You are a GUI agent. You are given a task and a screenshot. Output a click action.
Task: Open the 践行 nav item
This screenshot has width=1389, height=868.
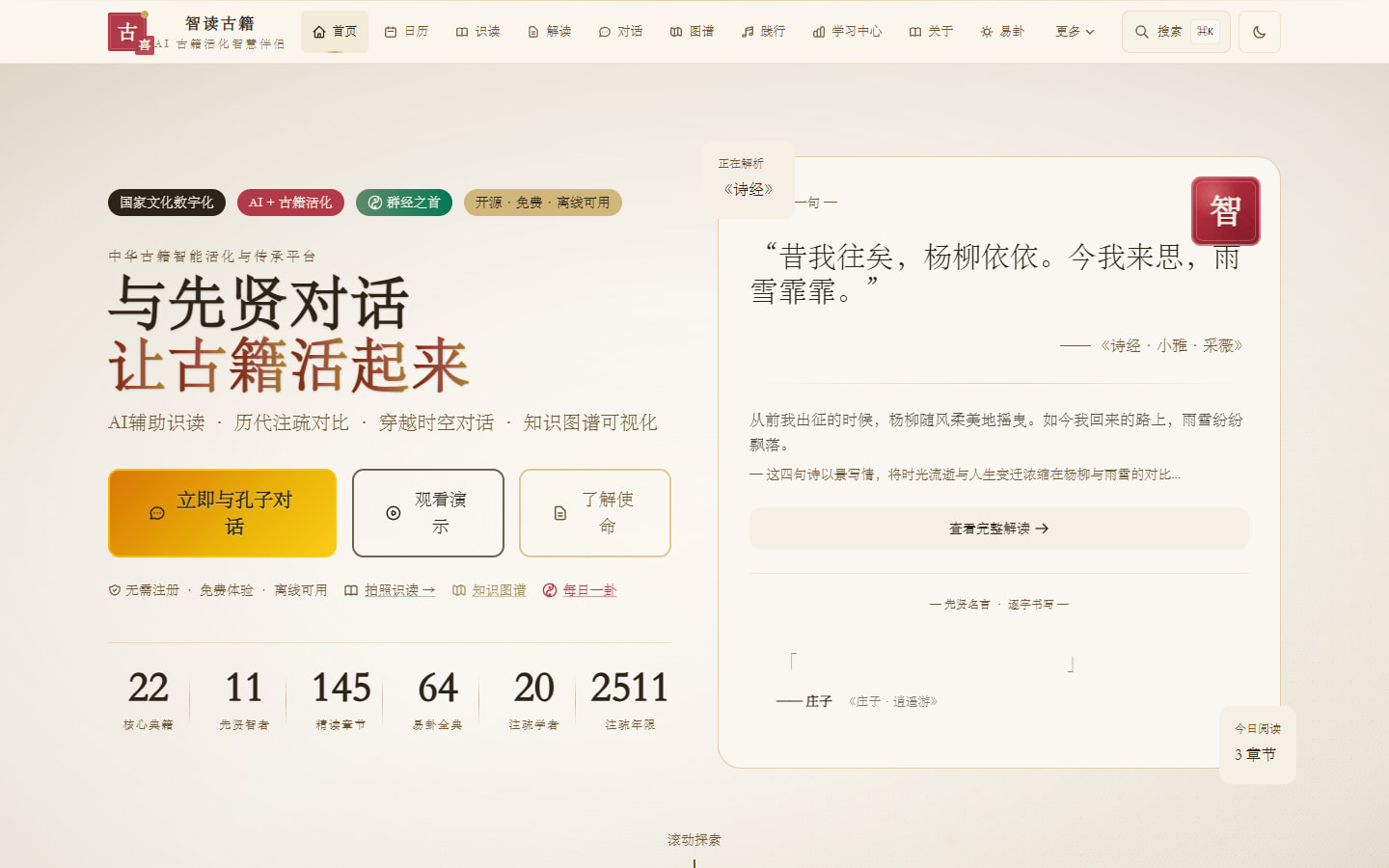(763, 32)
